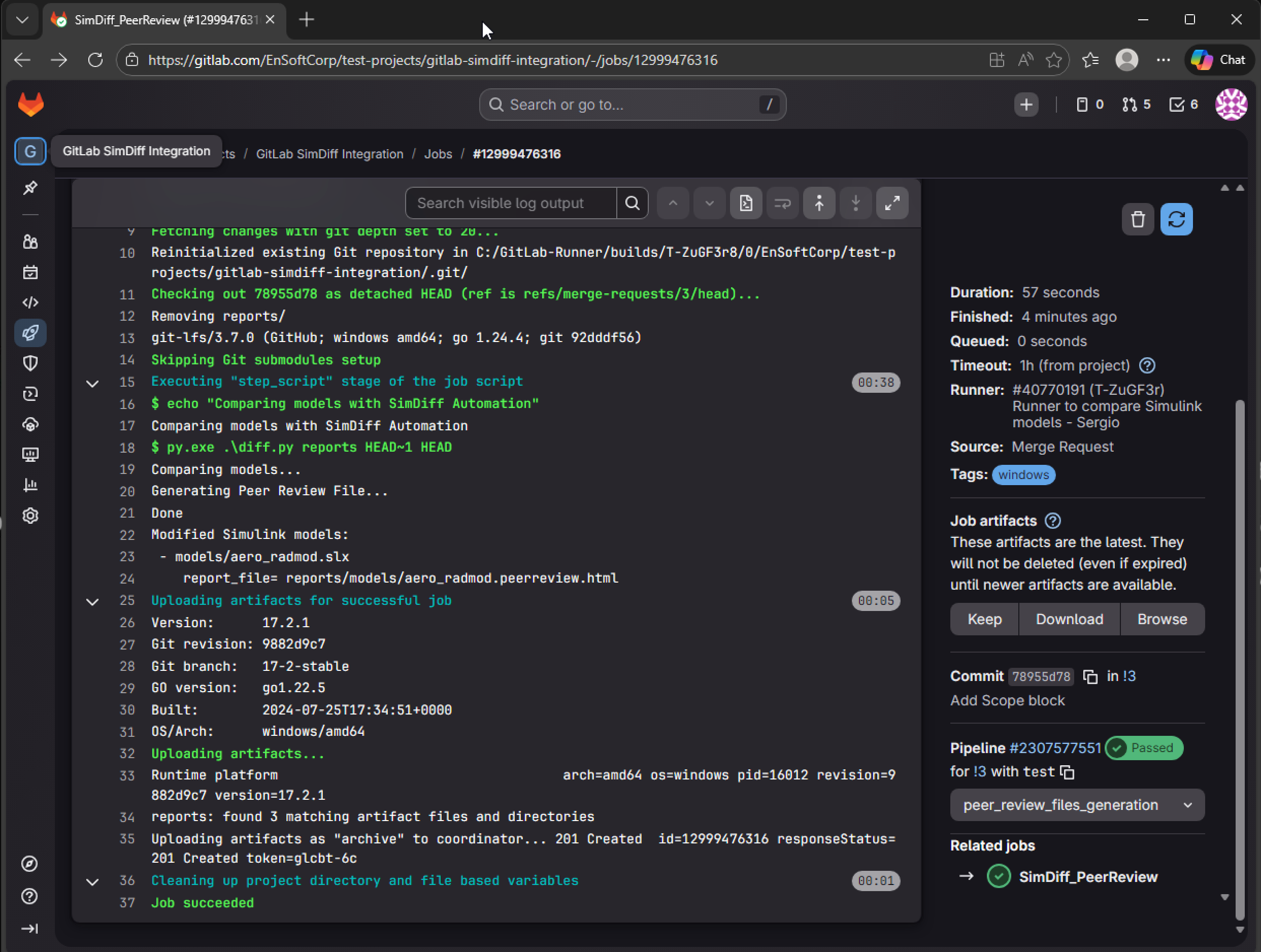Click the Jobs breadcrumb item

click(x=438, y=154)
